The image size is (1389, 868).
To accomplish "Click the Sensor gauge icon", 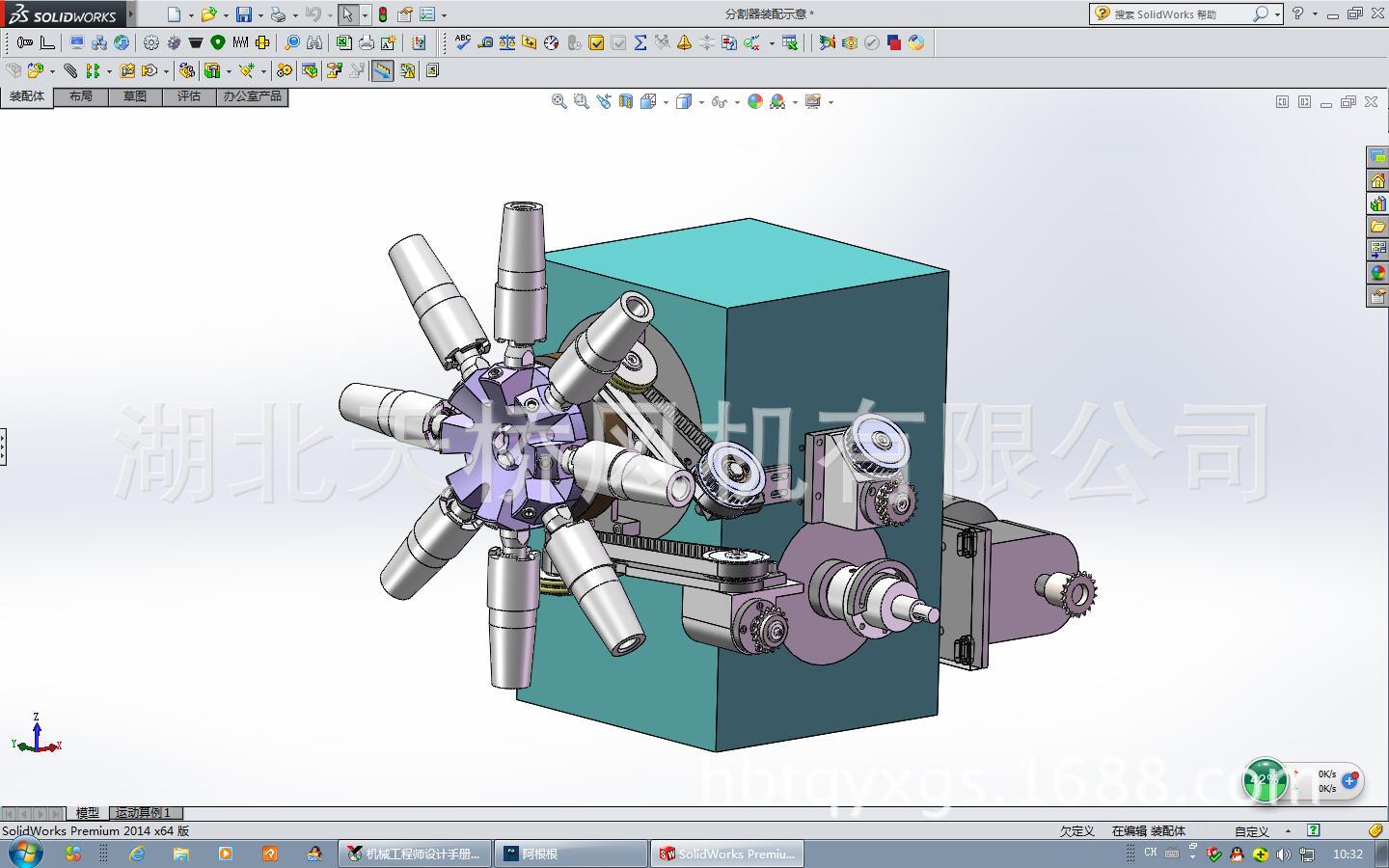I will (x=552, y=42).
